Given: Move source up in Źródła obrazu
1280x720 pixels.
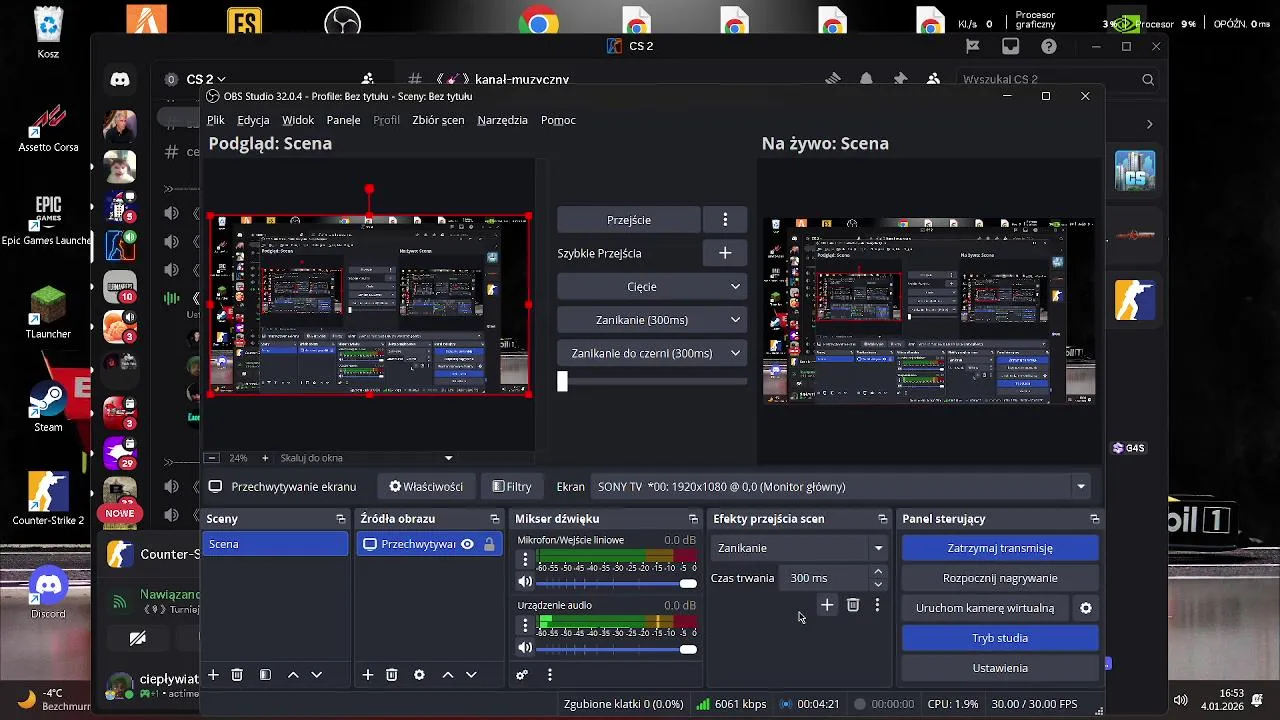Looking at the screenshot, I should point(448,675).
